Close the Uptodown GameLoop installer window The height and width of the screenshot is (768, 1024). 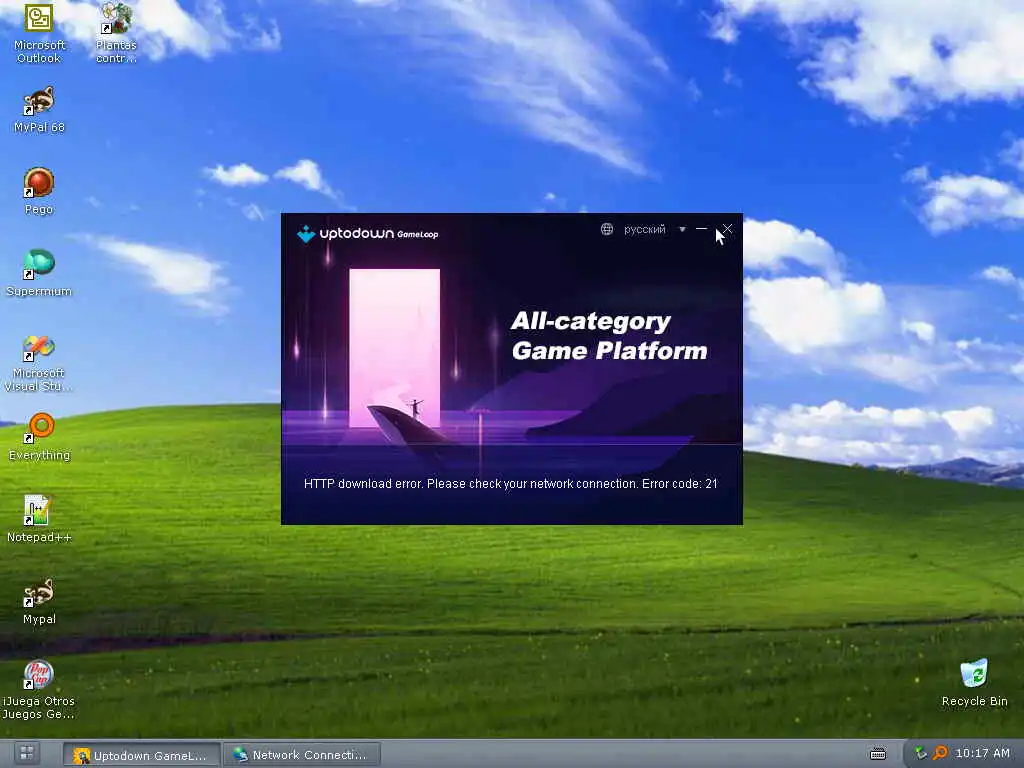(x=727, y=229)
